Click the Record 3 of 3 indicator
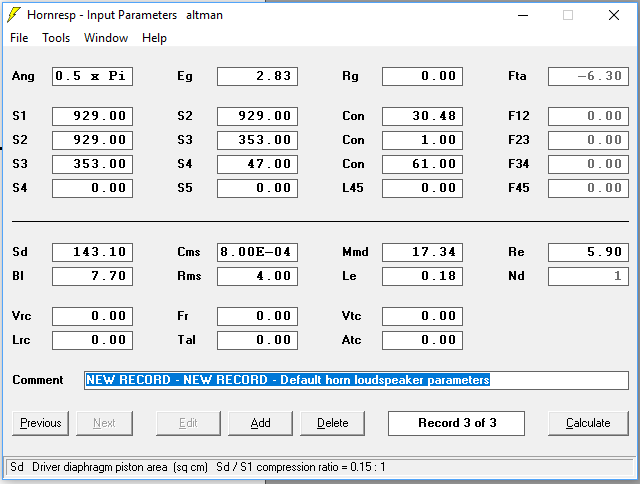The width and height of the screenshot is (640, 484). point(456,423)
